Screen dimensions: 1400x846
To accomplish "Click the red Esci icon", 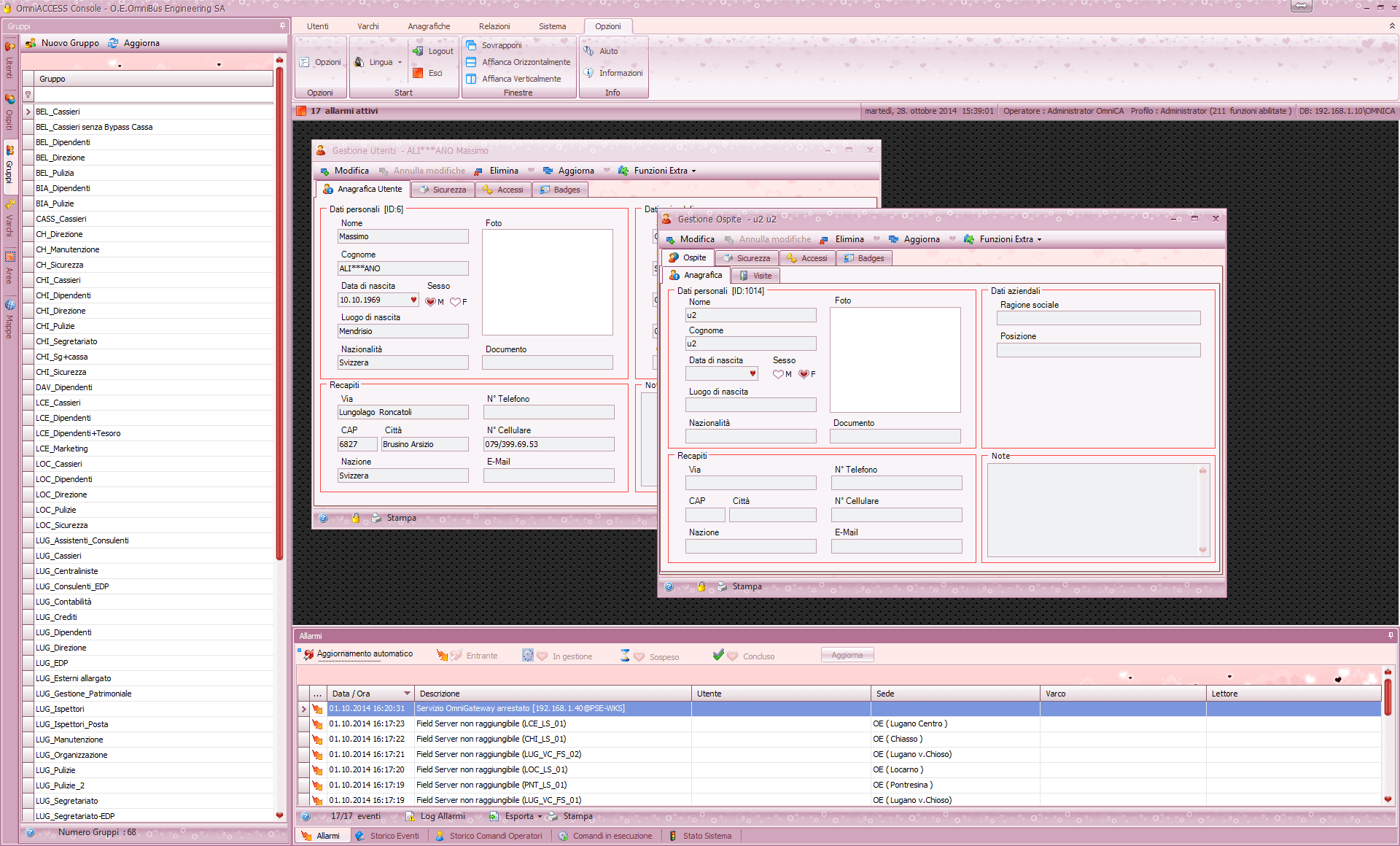I will pos(418,73).
